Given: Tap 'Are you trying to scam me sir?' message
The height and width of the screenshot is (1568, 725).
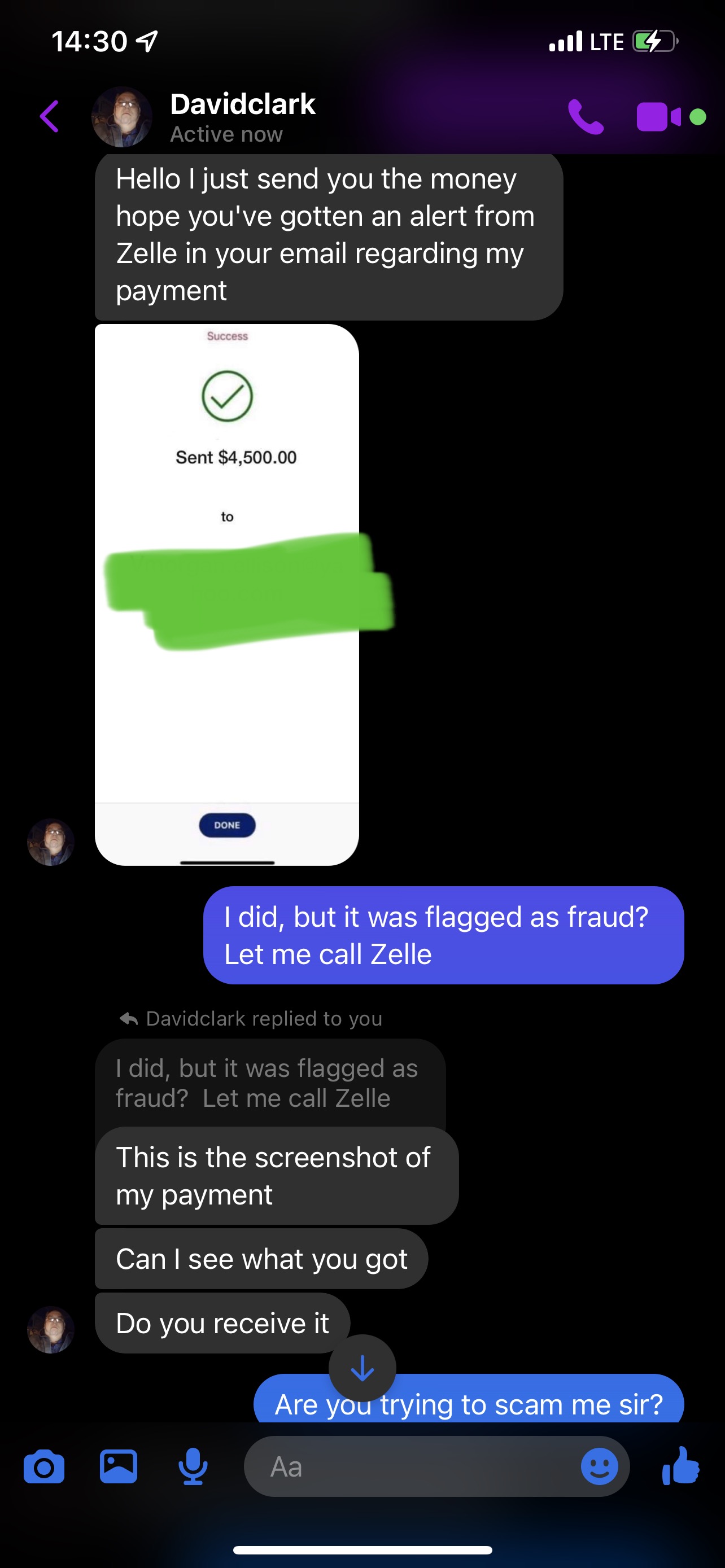Looking at the screenshot, I should point(469,1399).
